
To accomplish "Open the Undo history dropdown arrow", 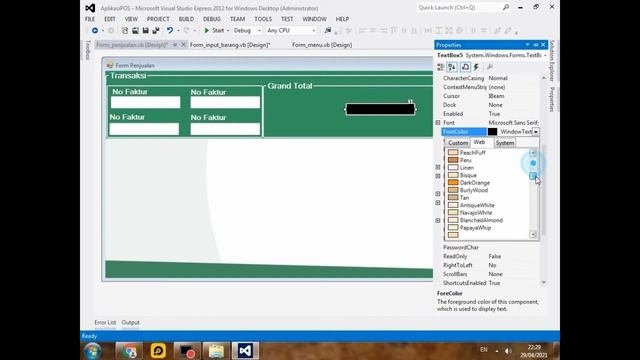I will [178, 31].
